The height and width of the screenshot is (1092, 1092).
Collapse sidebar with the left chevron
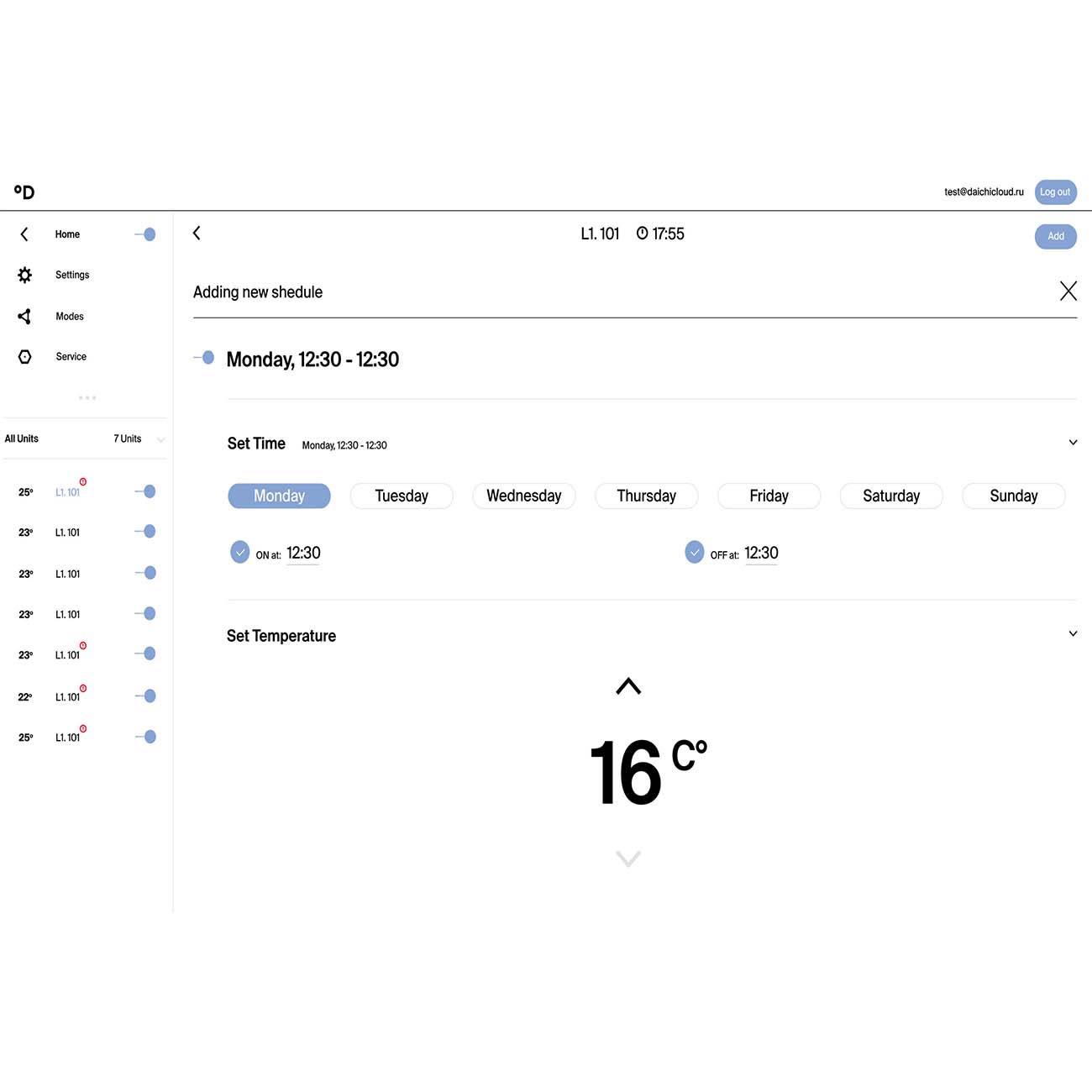(24, 234)
